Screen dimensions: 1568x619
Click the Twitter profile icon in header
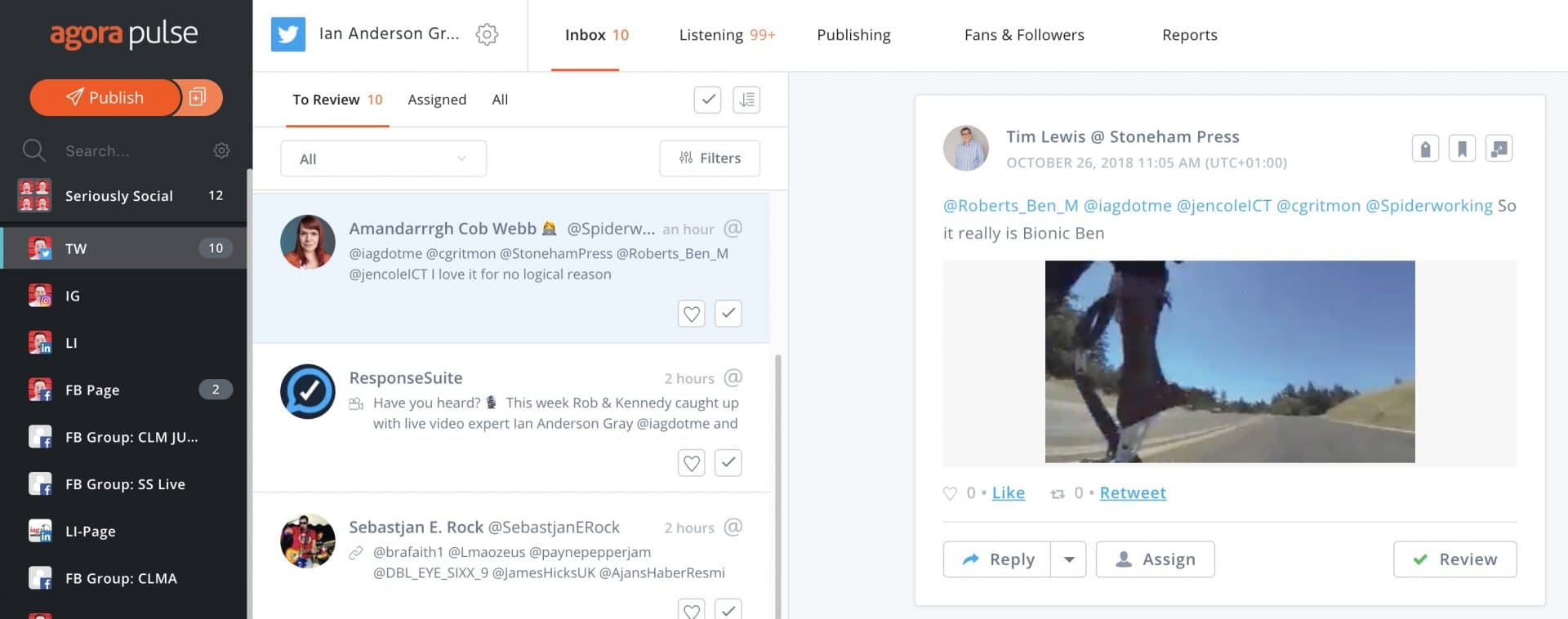[288, 34]
